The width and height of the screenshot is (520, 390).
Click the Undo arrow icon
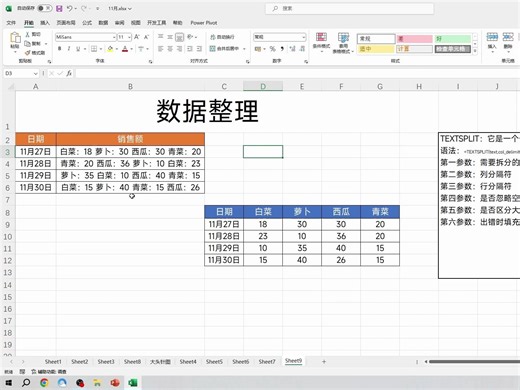point(69,8)
